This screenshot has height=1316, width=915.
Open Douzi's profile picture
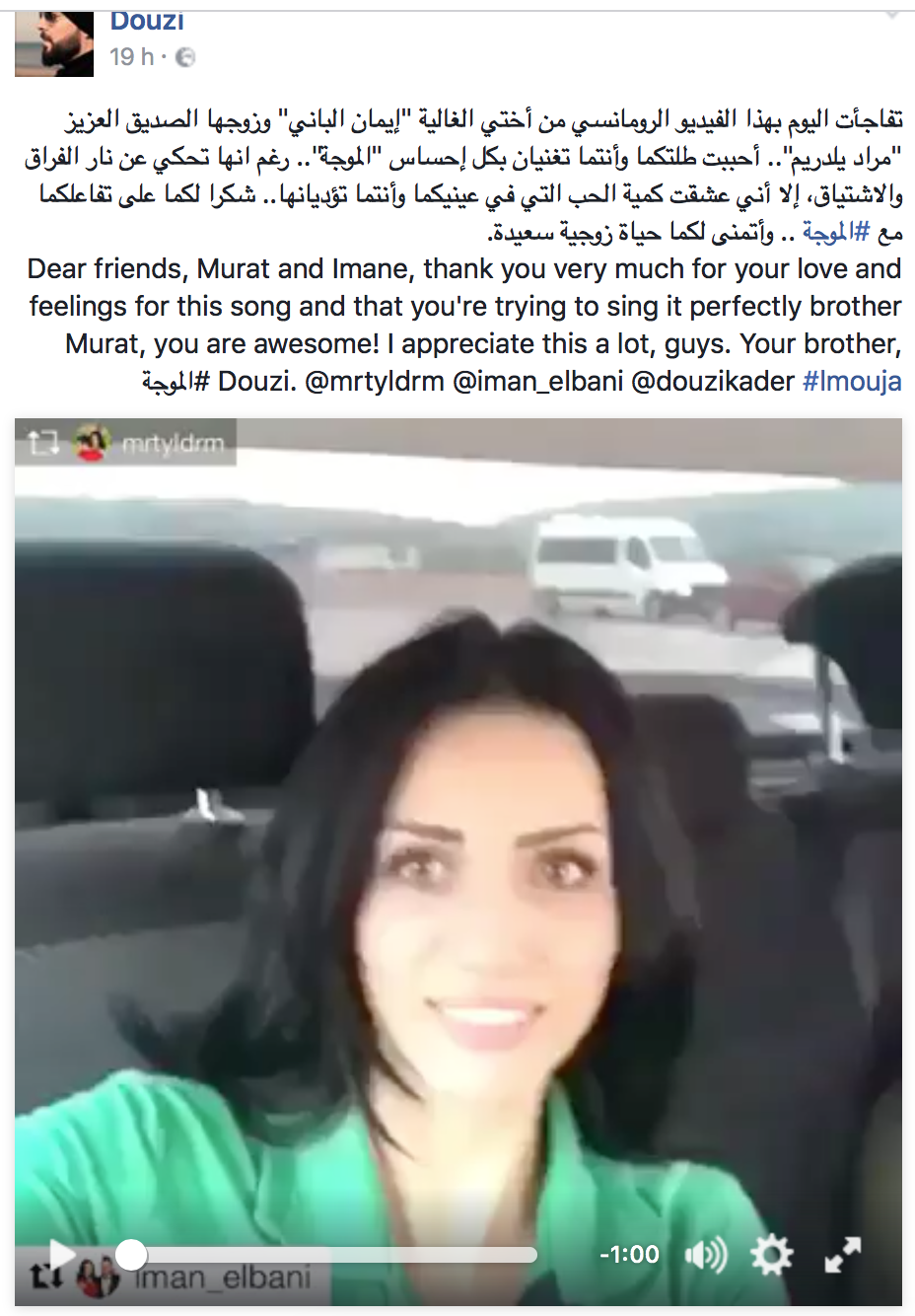54,43
